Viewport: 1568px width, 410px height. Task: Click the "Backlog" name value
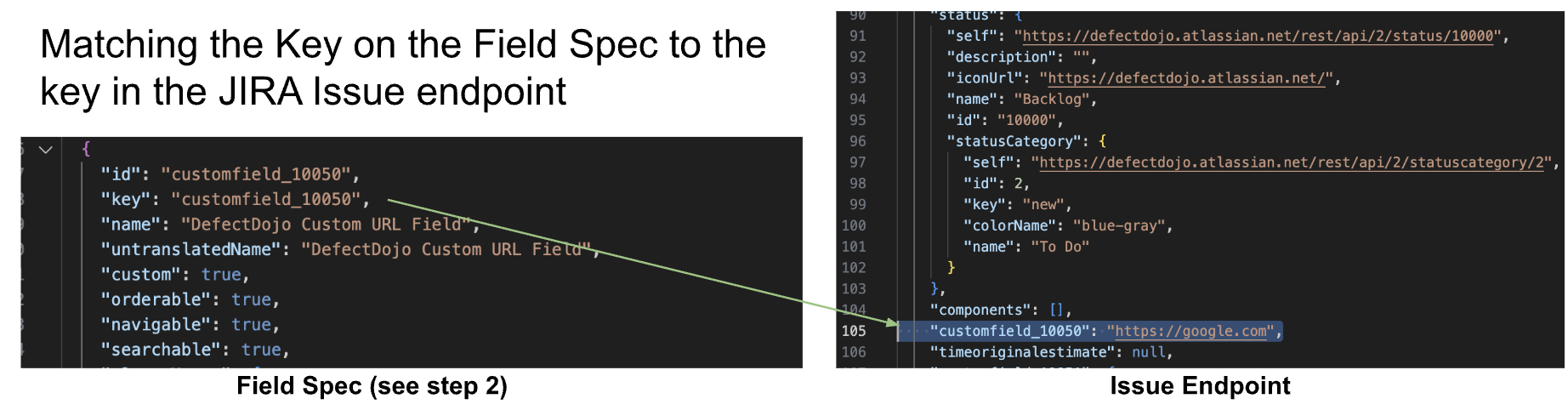(x=1051, y=100)
